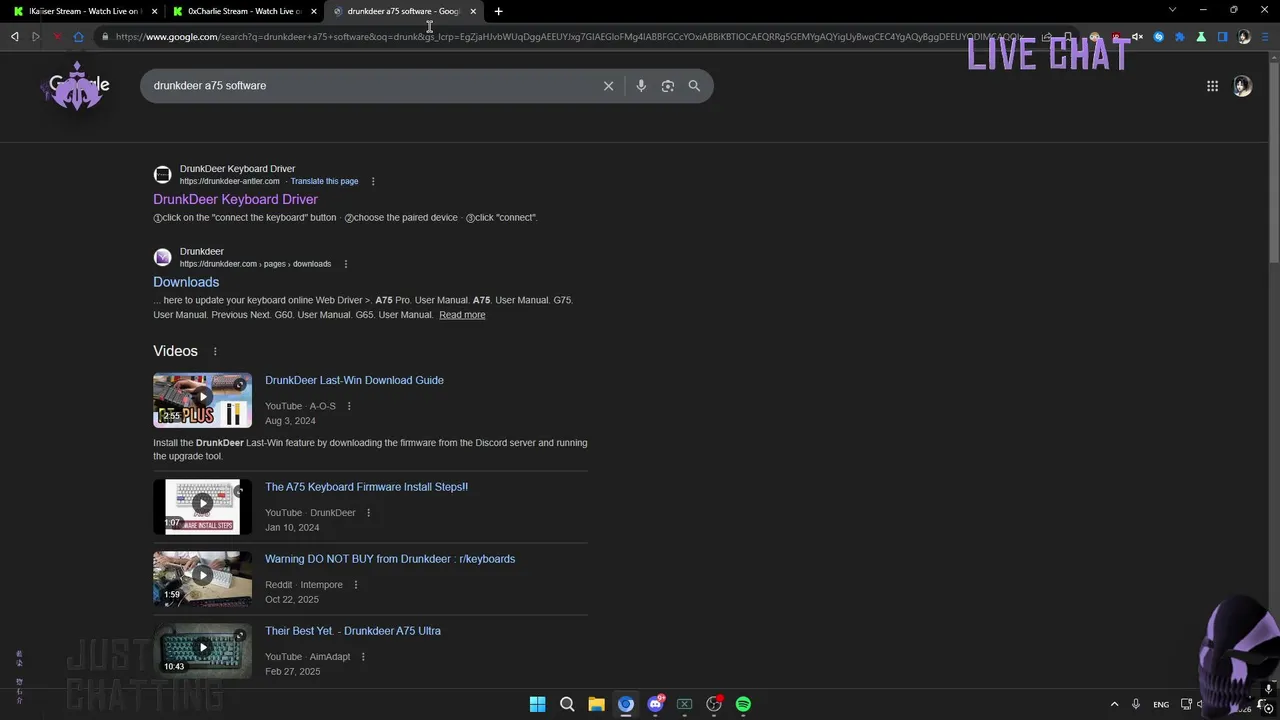Click the ENG language indicator
The width and height of the screenshot is (1280, 720).
(x=1161, y=704)
